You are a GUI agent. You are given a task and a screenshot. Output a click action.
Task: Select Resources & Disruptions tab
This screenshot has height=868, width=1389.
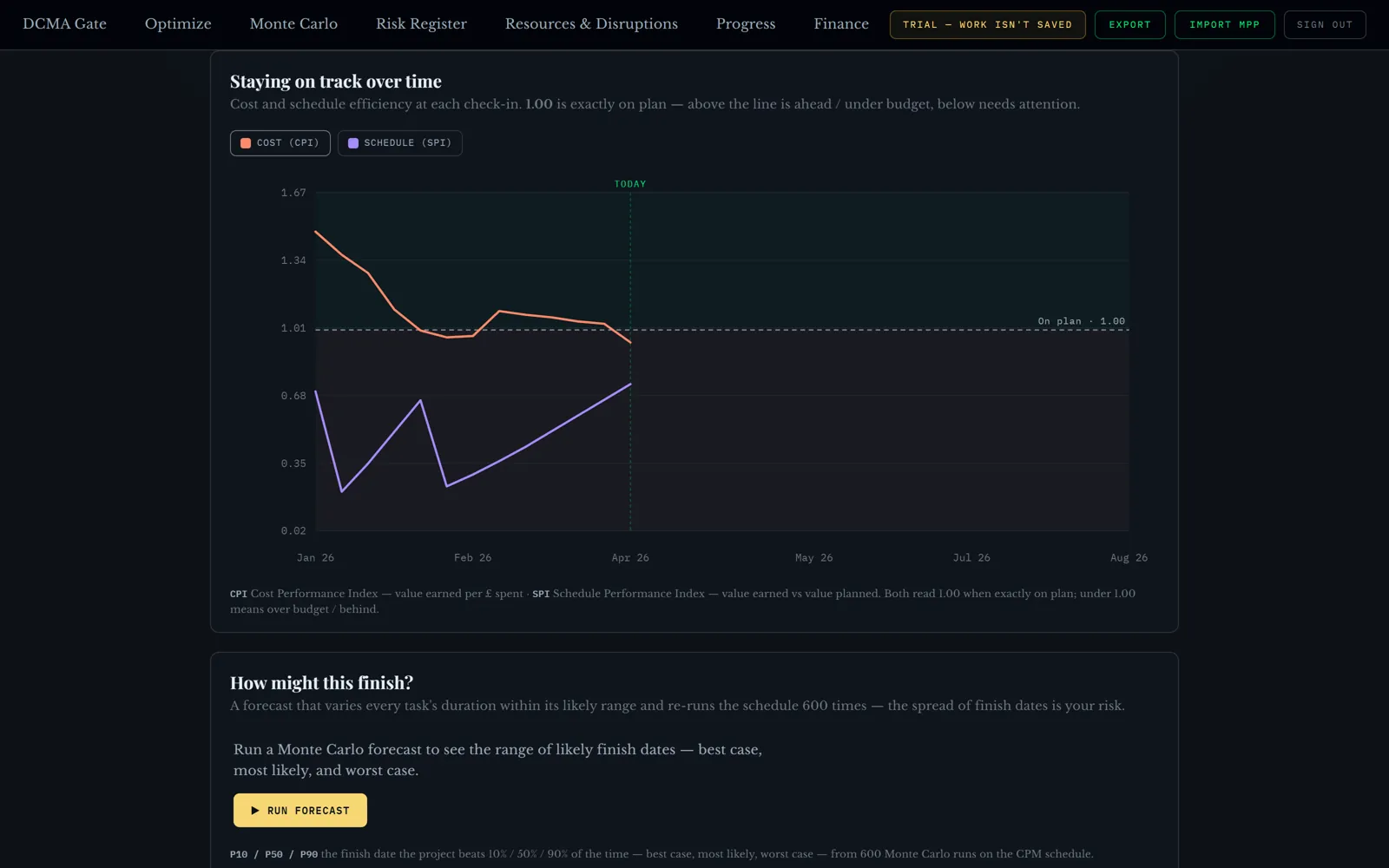click(591, 24)
